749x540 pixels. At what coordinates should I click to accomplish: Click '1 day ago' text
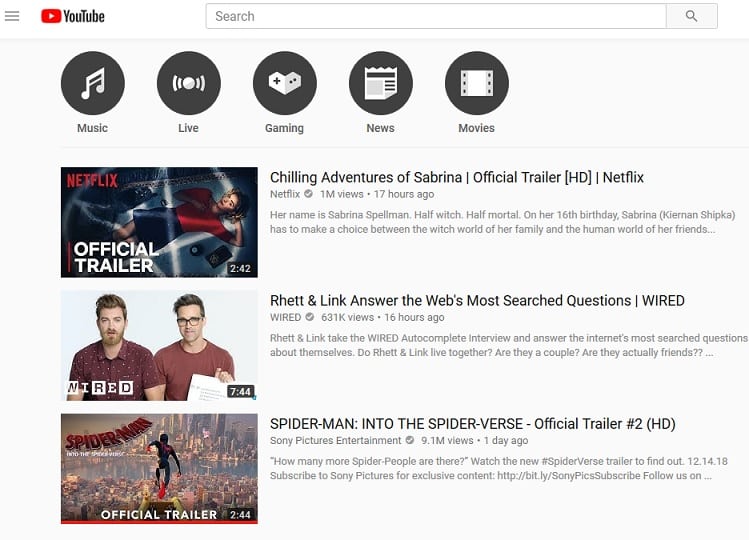[506, 441]
